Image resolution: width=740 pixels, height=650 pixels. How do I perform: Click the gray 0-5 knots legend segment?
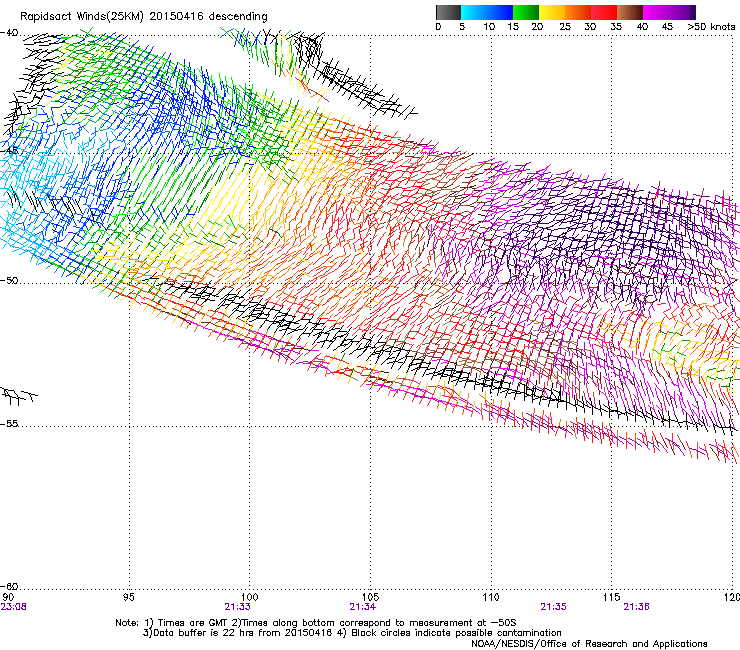[448, 12]
